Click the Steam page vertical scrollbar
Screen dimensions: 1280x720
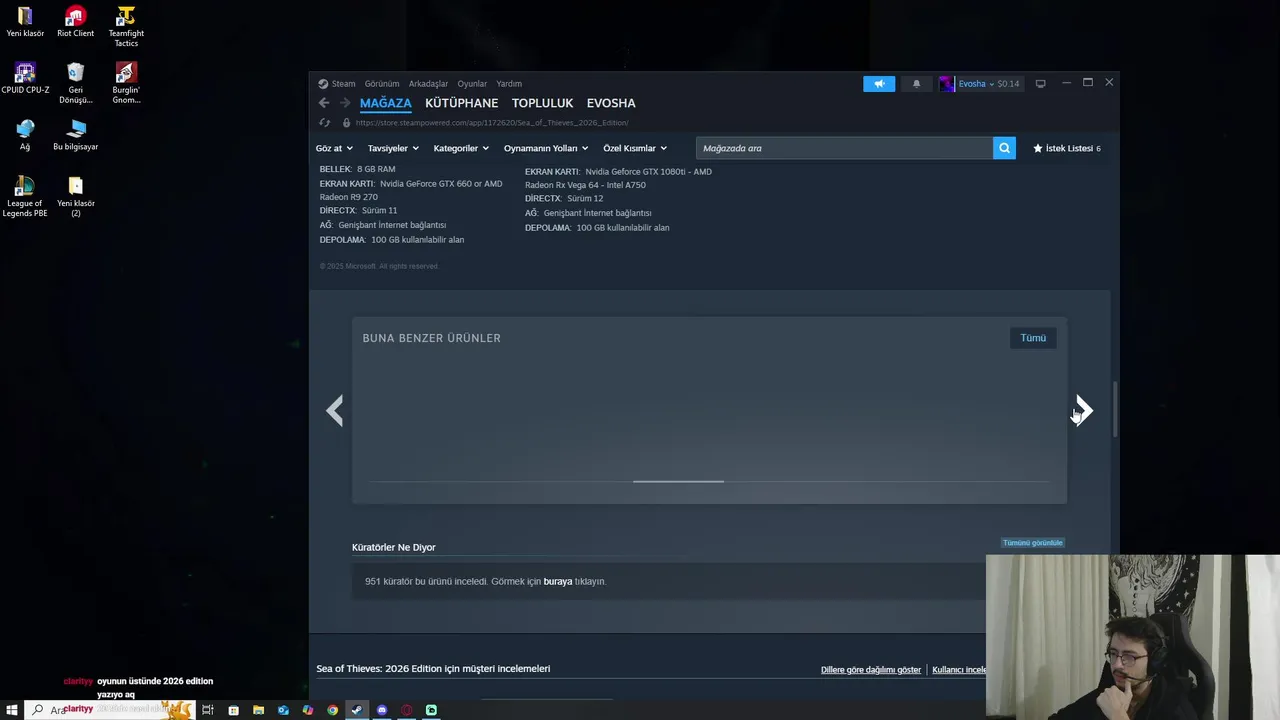click(1115, 408)
